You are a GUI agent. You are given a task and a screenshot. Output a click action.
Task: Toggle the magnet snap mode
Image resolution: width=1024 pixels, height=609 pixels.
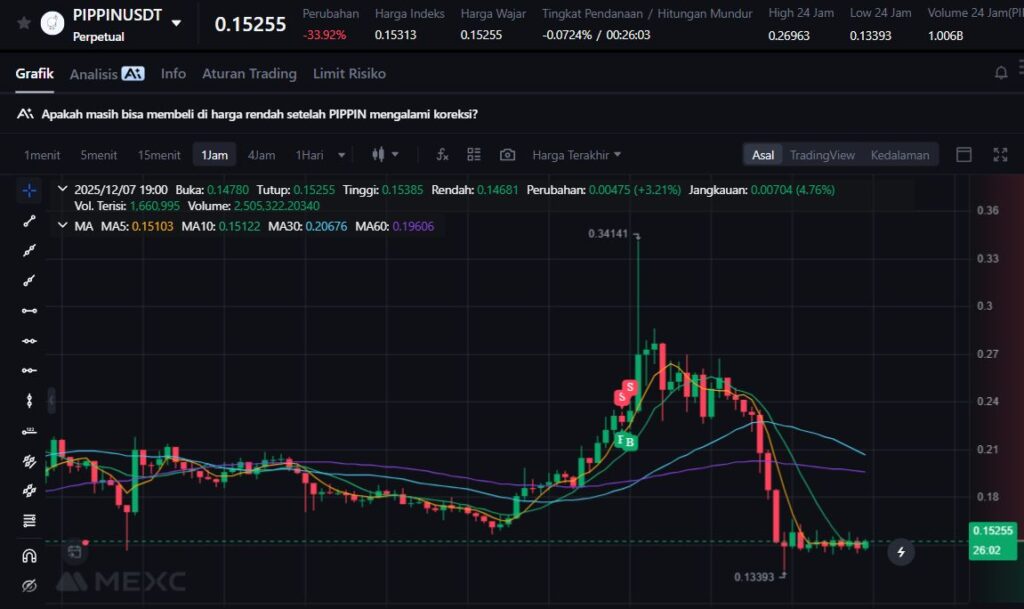(30, 555)
